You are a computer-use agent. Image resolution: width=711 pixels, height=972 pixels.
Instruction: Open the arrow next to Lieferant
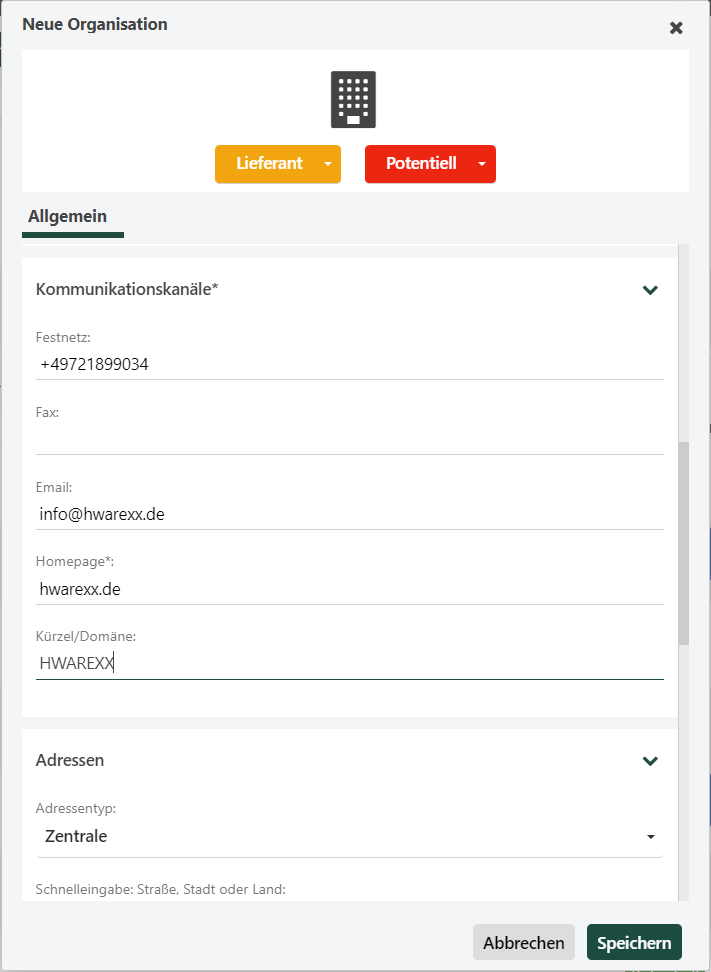pos(328,164)
